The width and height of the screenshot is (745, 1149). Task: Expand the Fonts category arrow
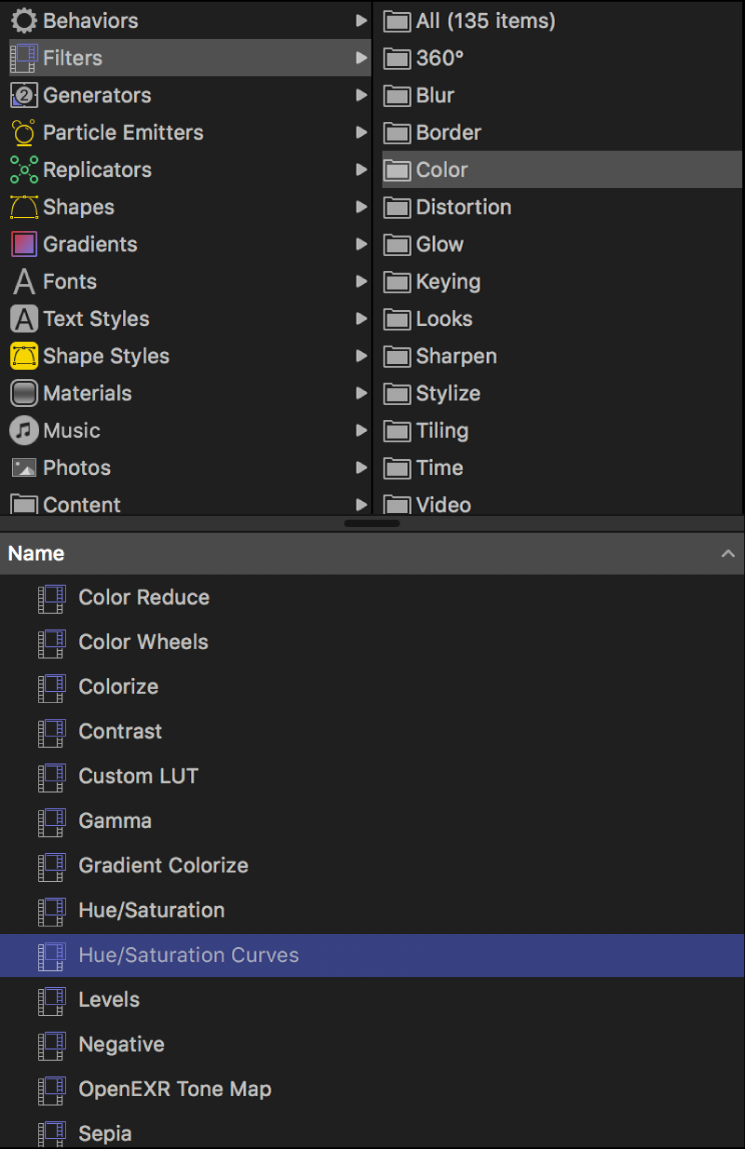(360, 281)
